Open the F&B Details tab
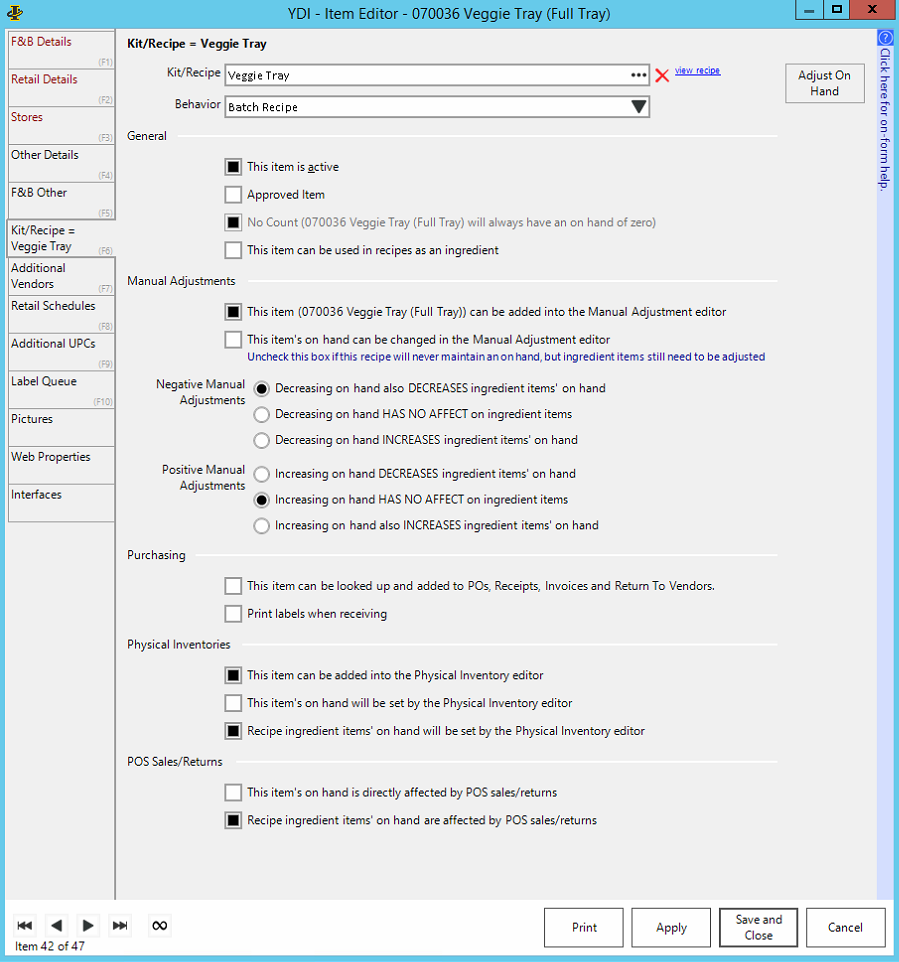This screenshot has height=962, width=899. [x=61, y=50]
